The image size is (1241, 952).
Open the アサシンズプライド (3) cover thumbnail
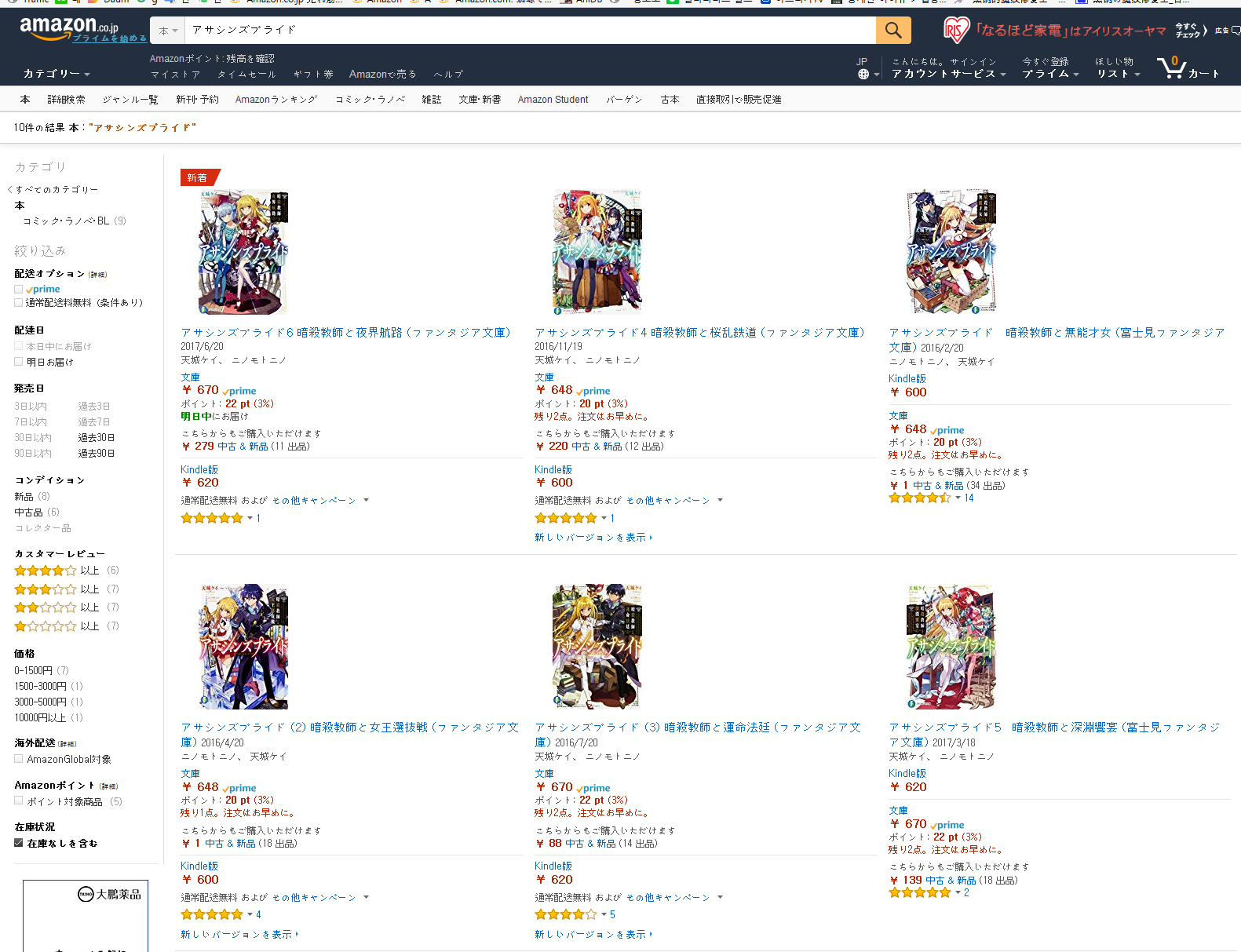(x=597, y=647)
